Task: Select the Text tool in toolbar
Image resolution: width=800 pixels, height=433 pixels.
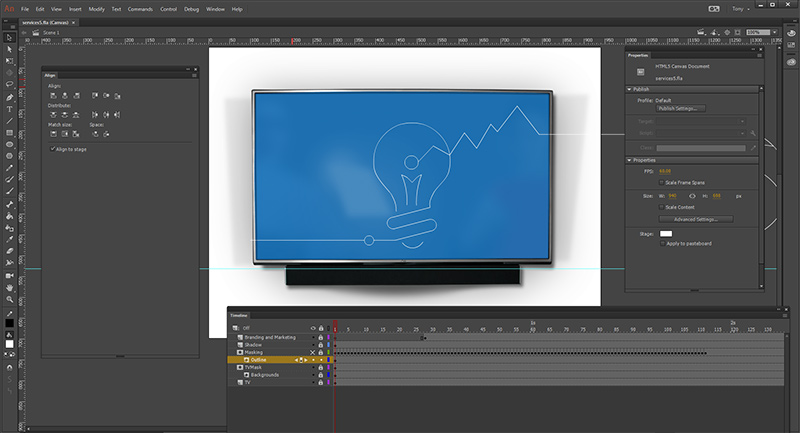Action: coord(9,109)
